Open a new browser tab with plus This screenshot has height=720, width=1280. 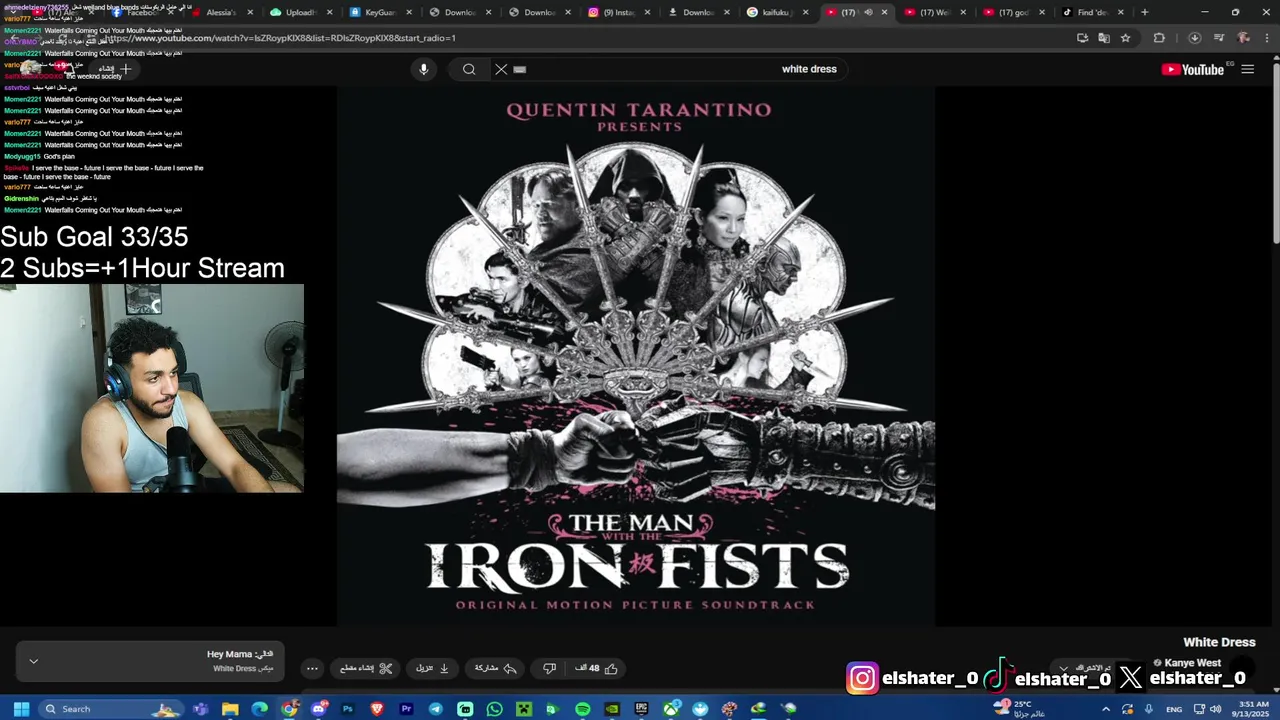[x=1145, y=13]
